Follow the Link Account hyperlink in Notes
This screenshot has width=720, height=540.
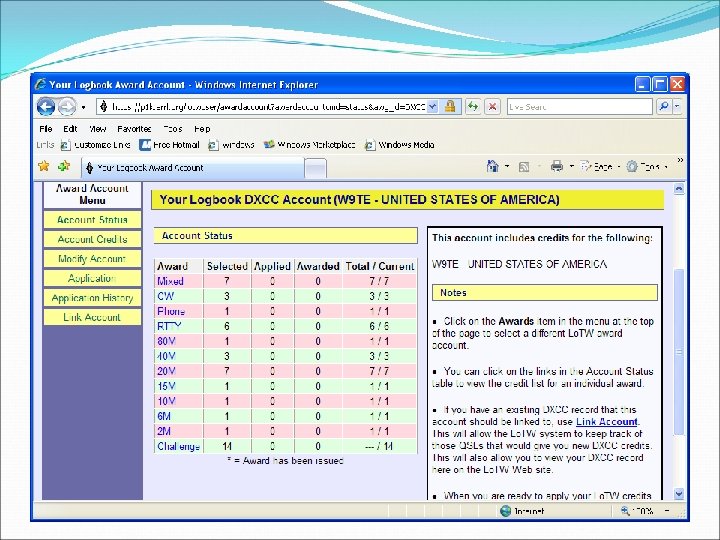tap(607, 422)
